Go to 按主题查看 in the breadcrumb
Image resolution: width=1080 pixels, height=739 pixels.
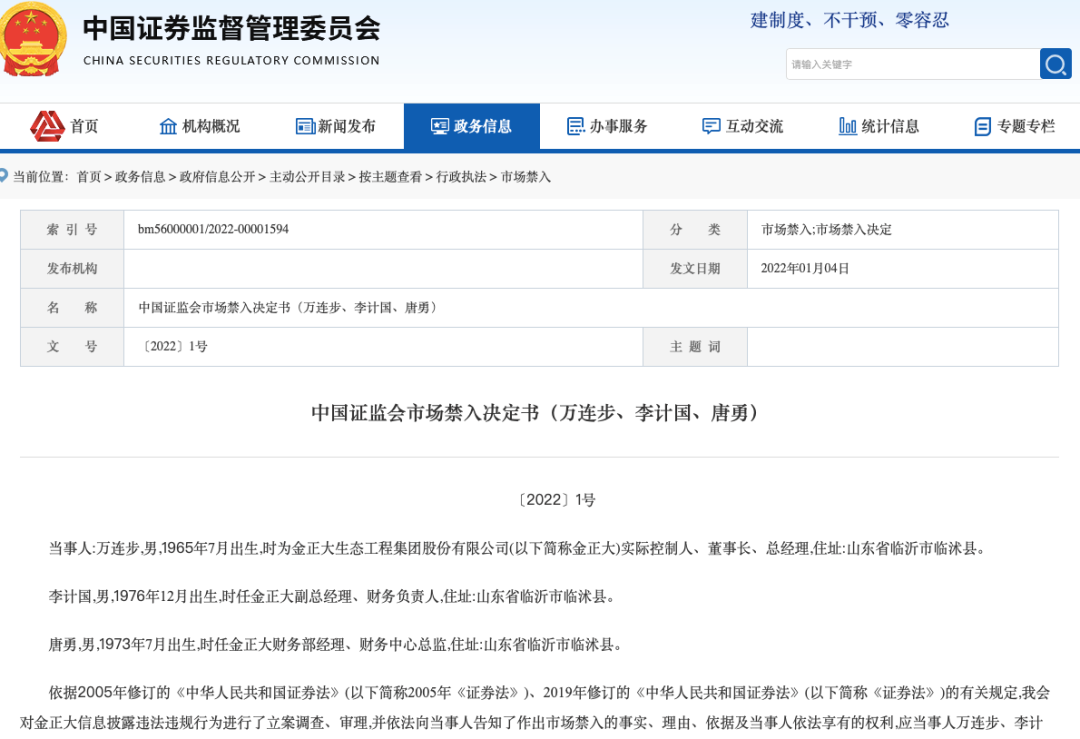(390, 177)
